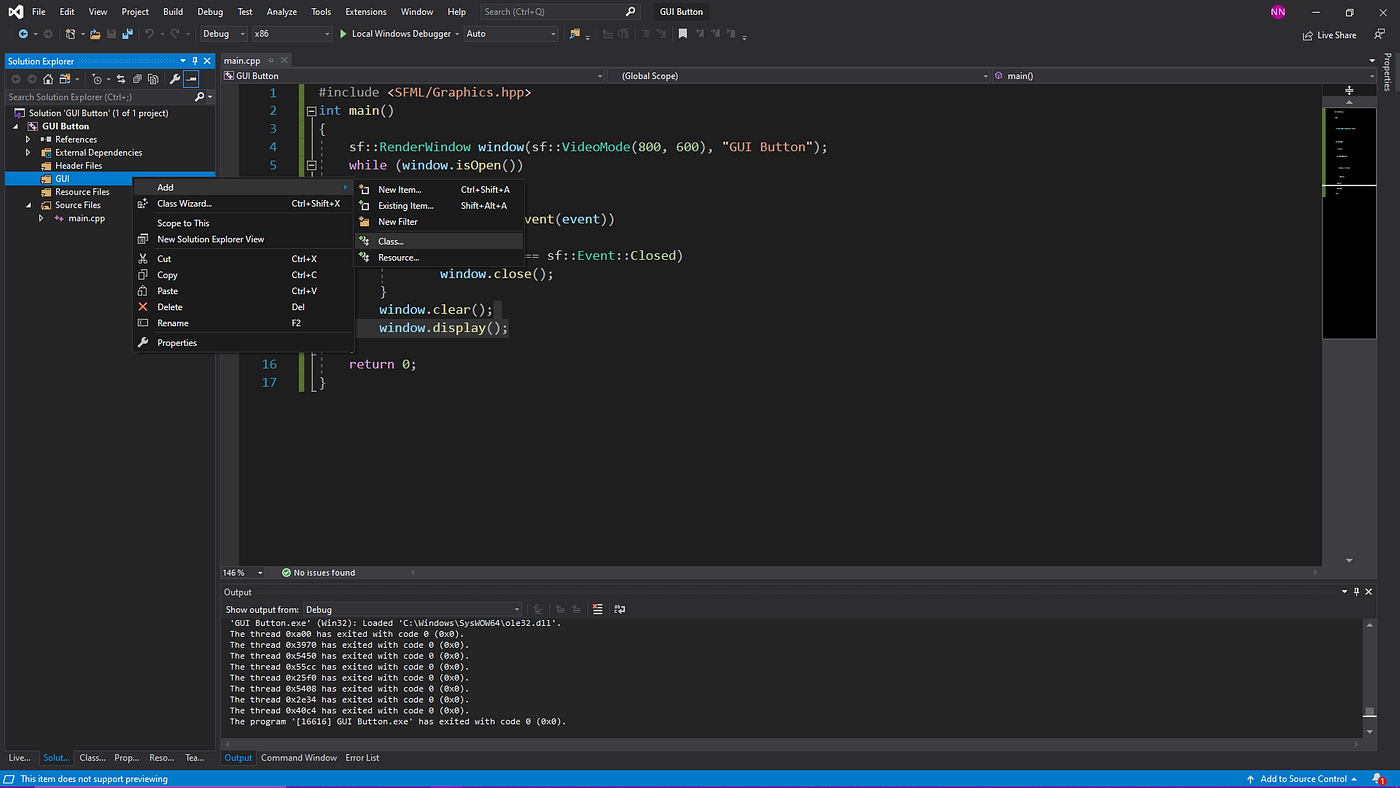The width and height of the screenshot is (1400, 788).
Task: Click Add to Source Control
Action: (x=1302, y=779)
